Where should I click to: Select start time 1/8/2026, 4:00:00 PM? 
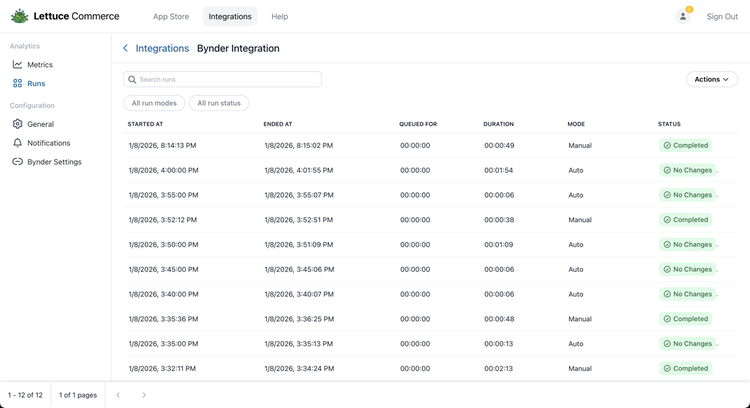tap(163, 170)
